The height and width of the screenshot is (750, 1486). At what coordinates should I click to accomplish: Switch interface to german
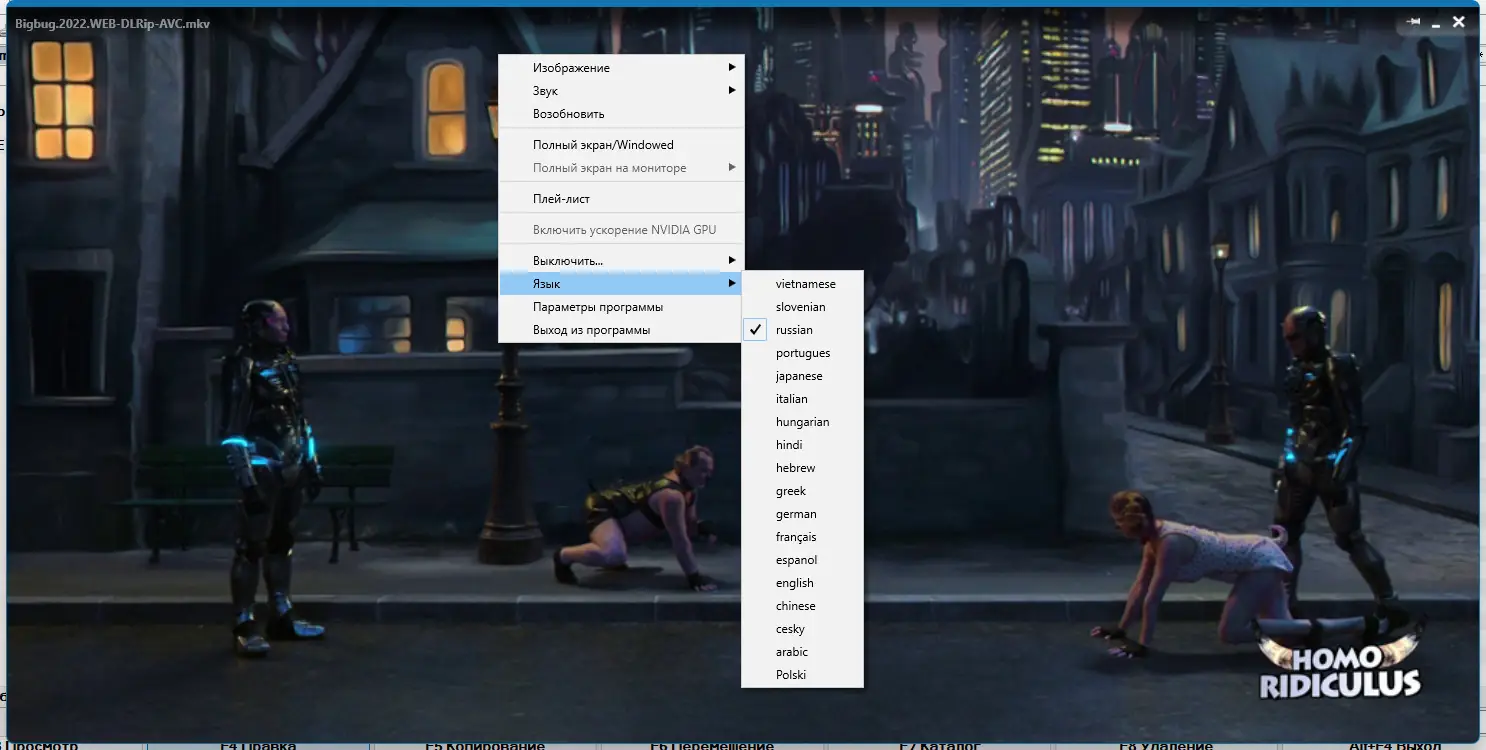tap(802, 514)
